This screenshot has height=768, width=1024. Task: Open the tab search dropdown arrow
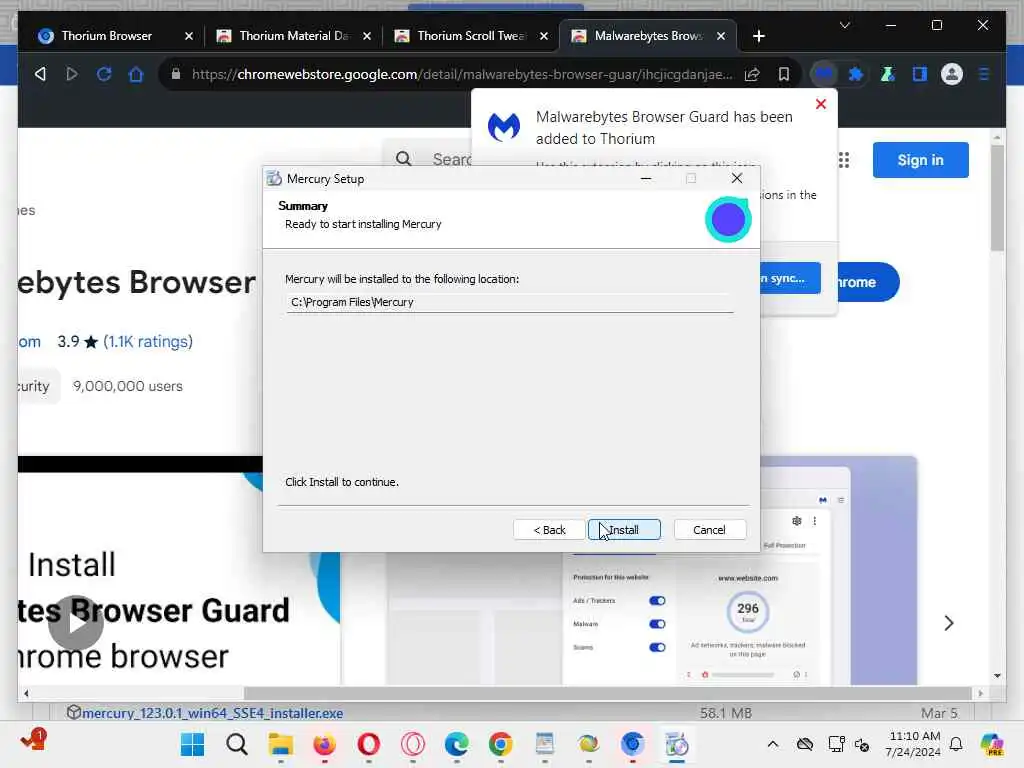[844, 25]
